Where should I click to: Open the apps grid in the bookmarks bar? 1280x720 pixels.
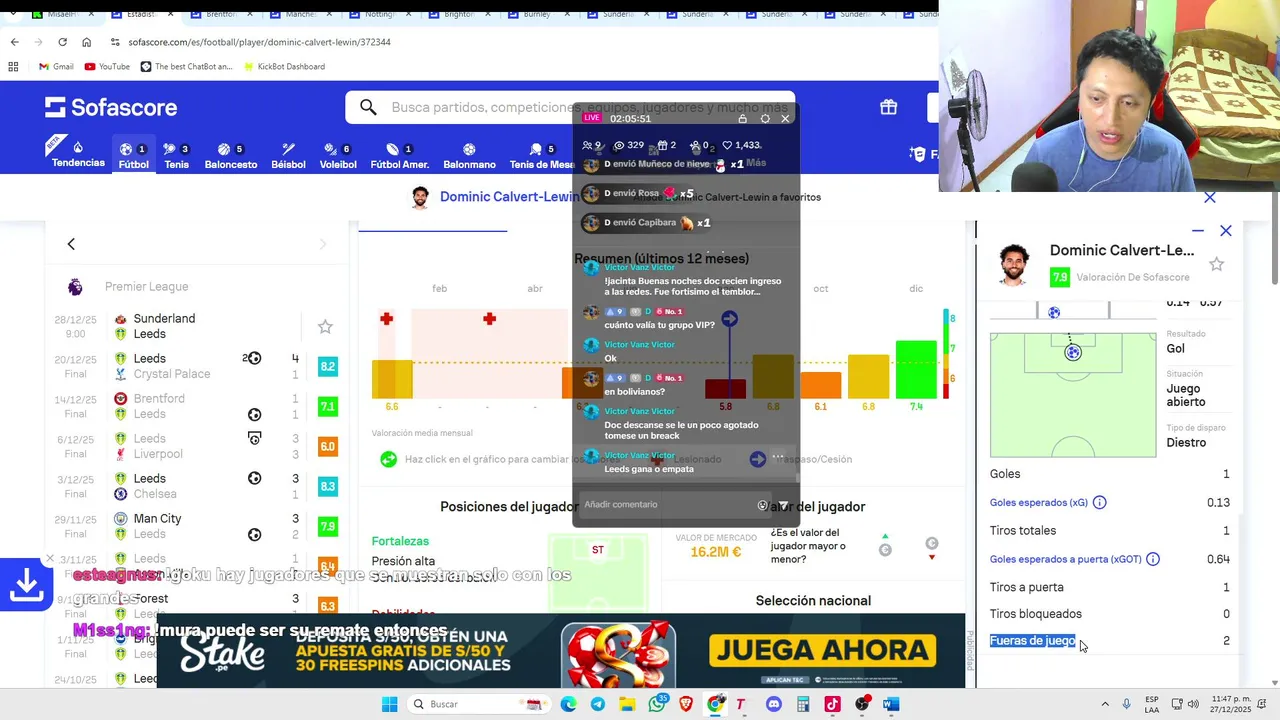pos(13,66)
